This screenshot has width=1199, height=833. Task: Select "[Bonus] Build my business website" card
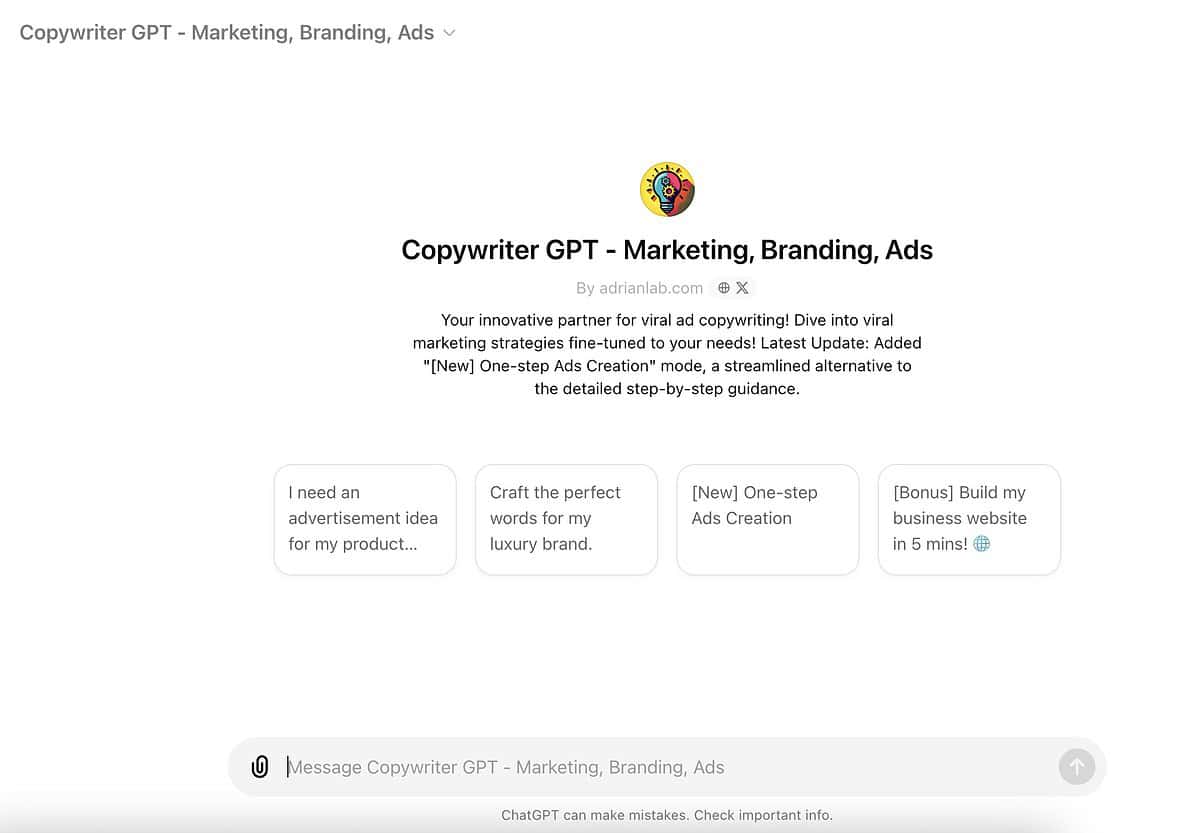tap(968, 519)
